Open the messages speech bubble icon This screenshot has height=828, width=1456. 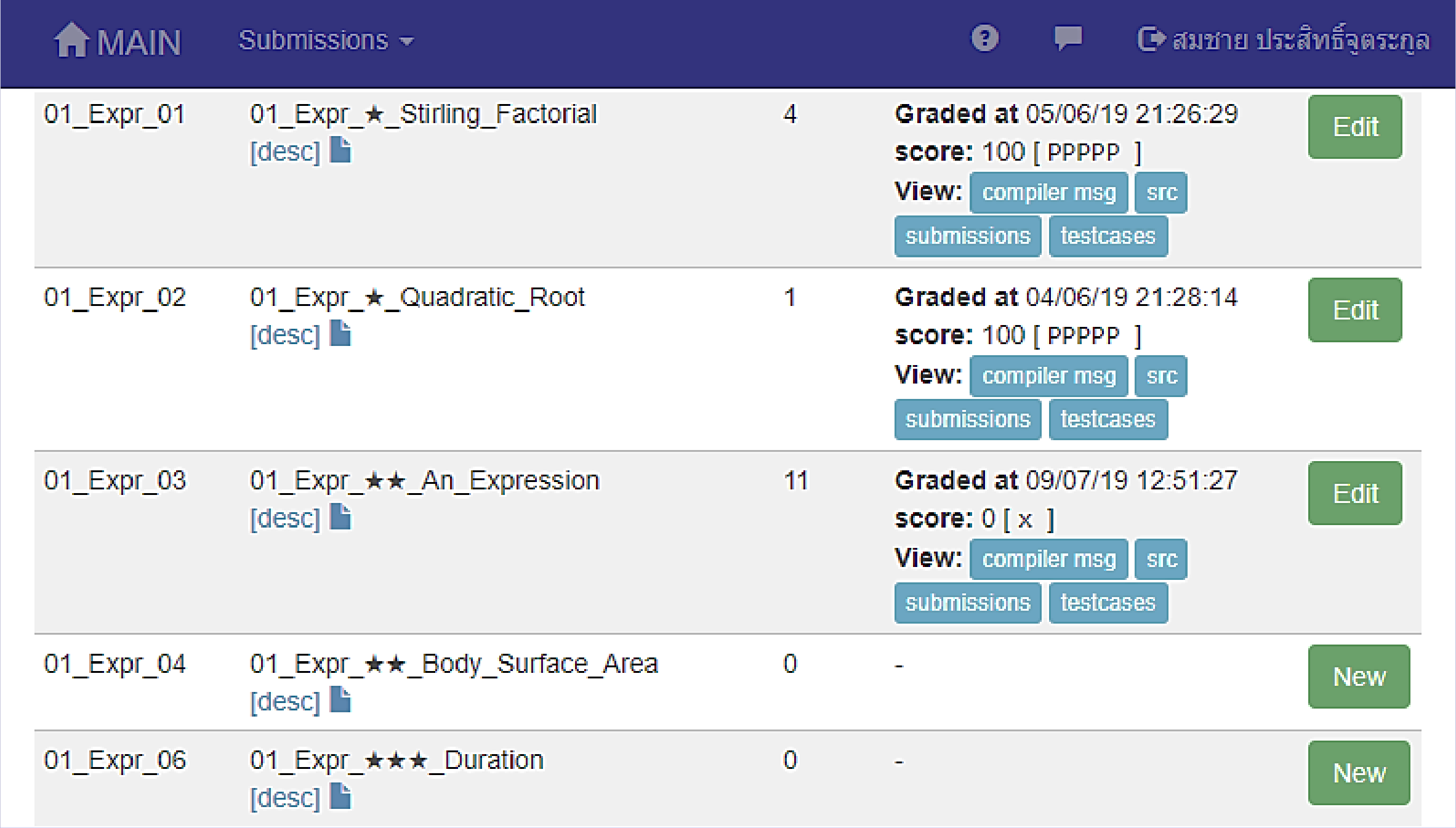[1068, 38]
